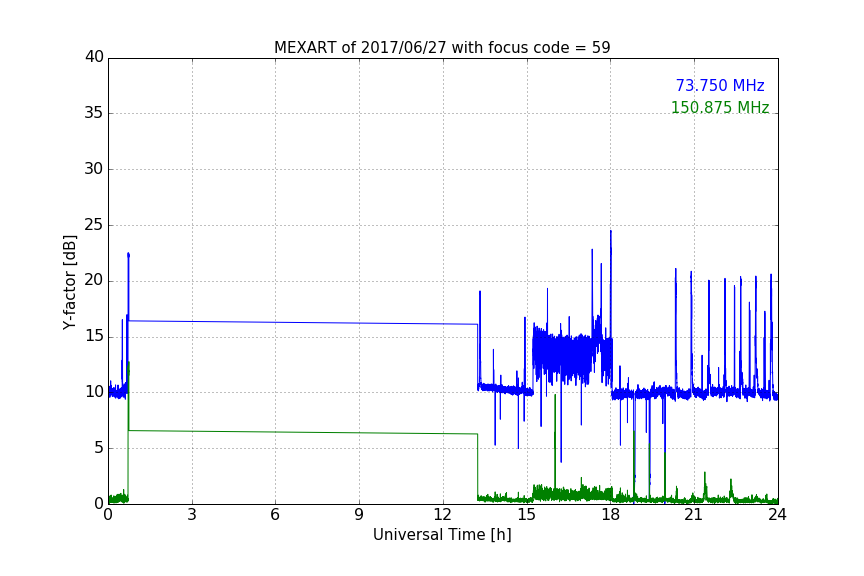The width and height of the screenshot is (864, 576).
Task: Click the x-axis tick label '21'
Action: tap(694, 515)
